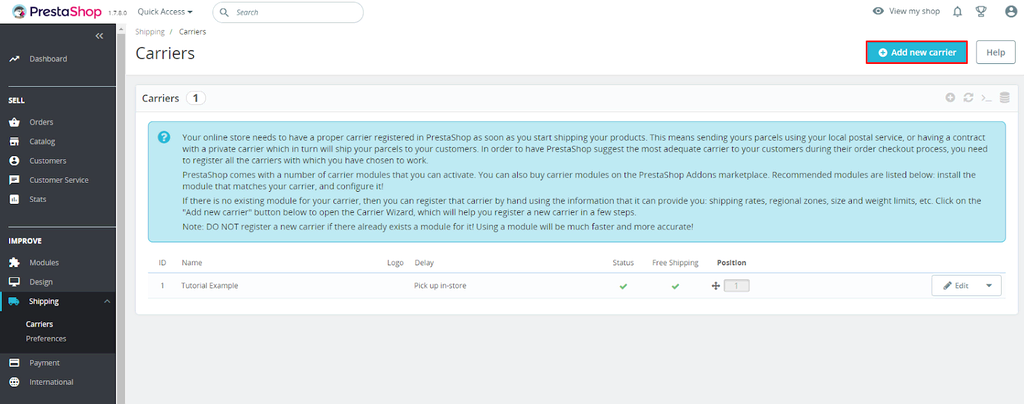The height and width of the screenshot is (404, 1024).
Task: Click the move handle in Position column
Action: [x=715, y=286]
